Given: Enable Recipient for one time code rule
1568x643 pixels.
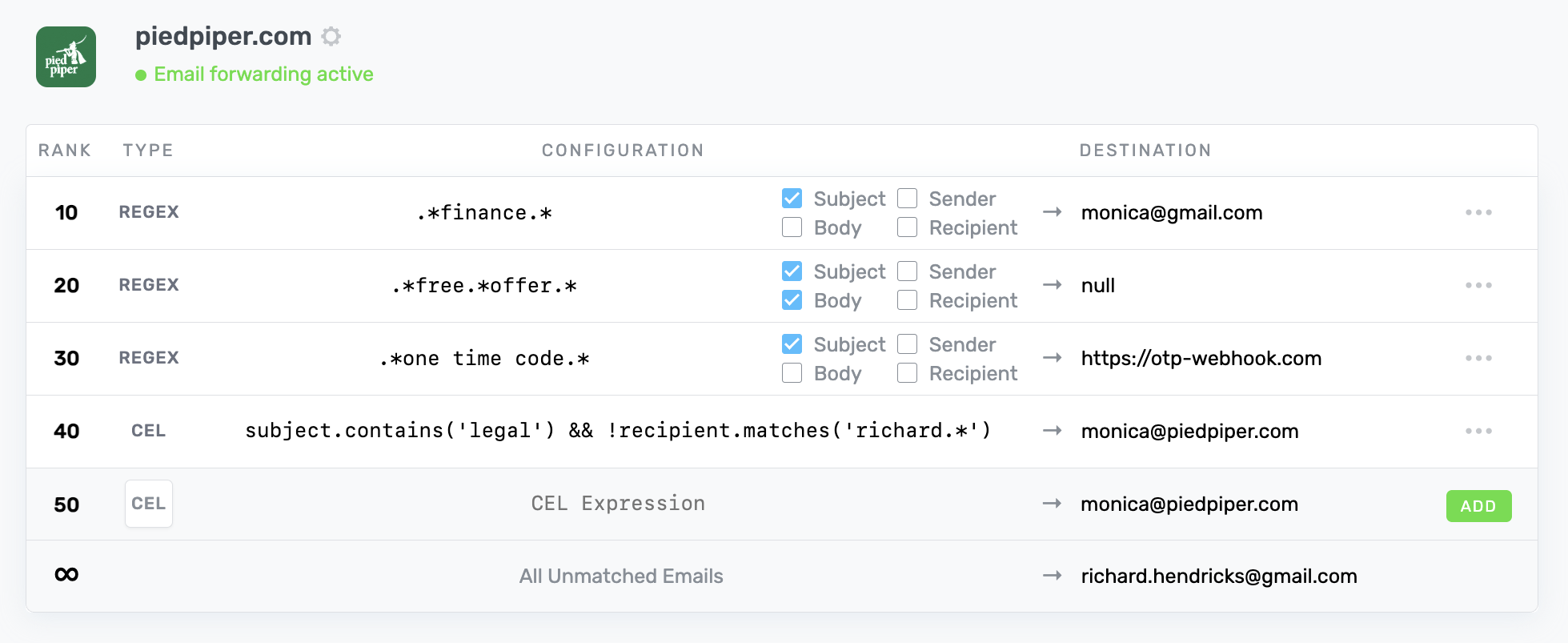Looking at the screenshot, I should tap(907, 373).
